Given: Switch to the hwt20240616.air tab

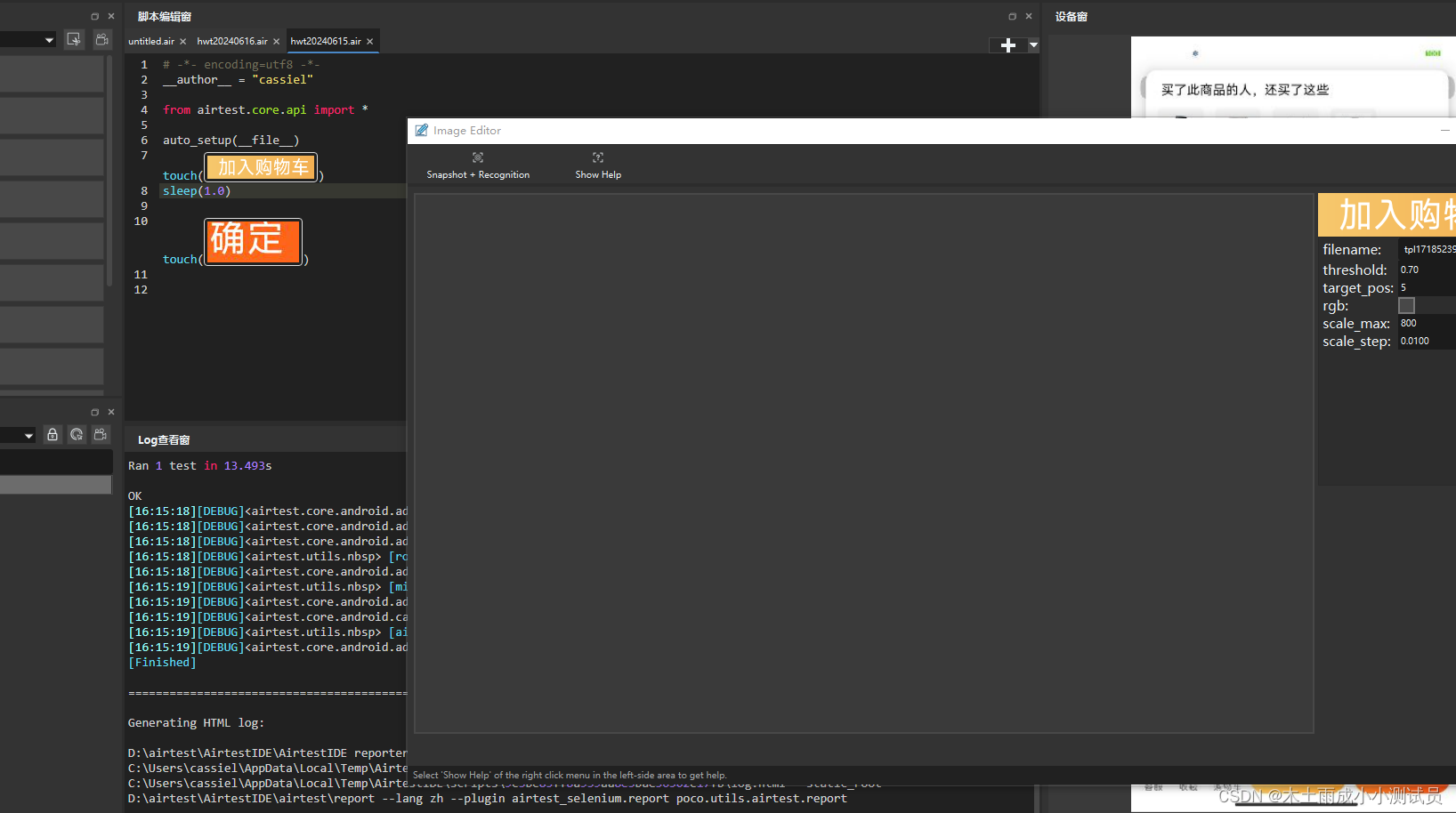Looking at the screenshot, I should coord(232,41).
